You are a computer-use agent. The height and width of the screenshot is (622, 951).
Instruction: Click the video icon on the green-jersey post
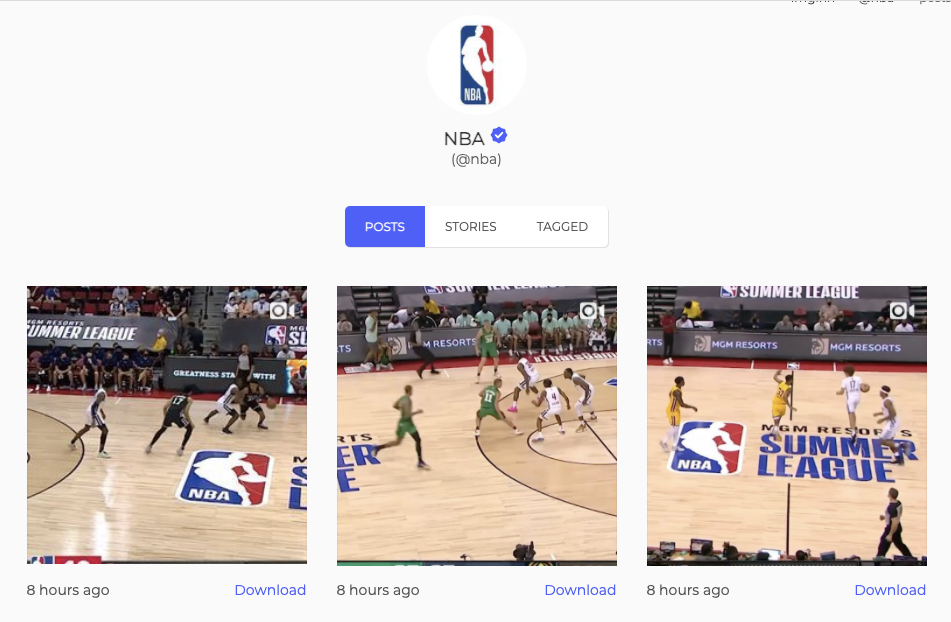coord(592,311)
